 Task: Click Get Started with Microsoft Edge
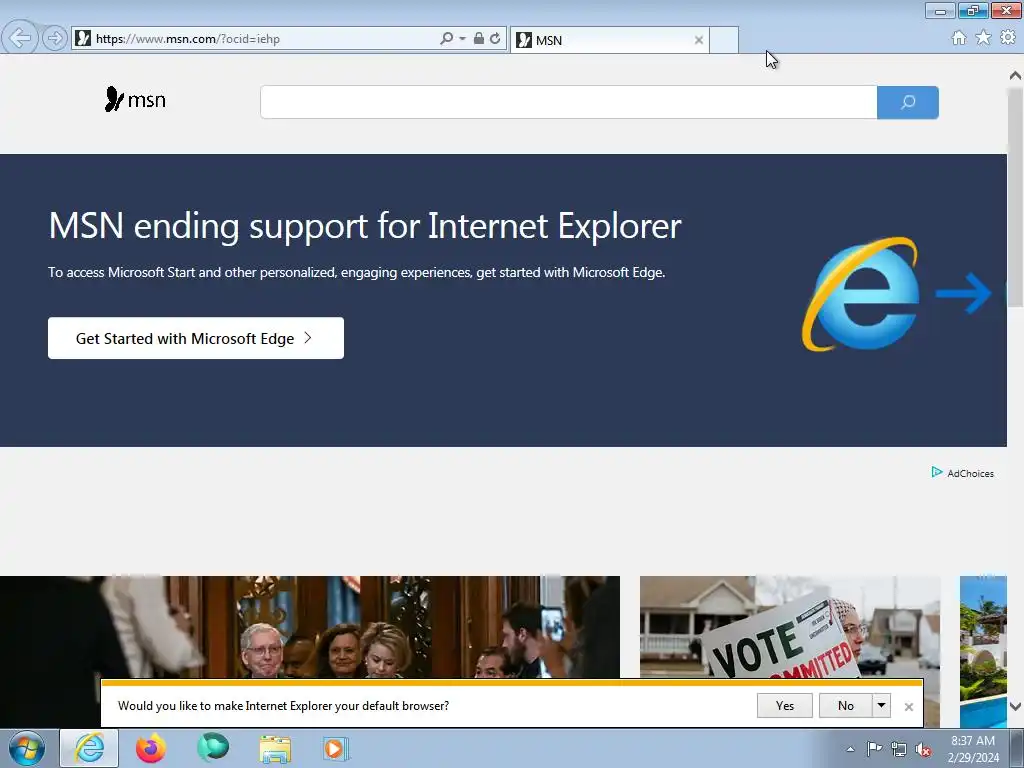tap(196, 338)
